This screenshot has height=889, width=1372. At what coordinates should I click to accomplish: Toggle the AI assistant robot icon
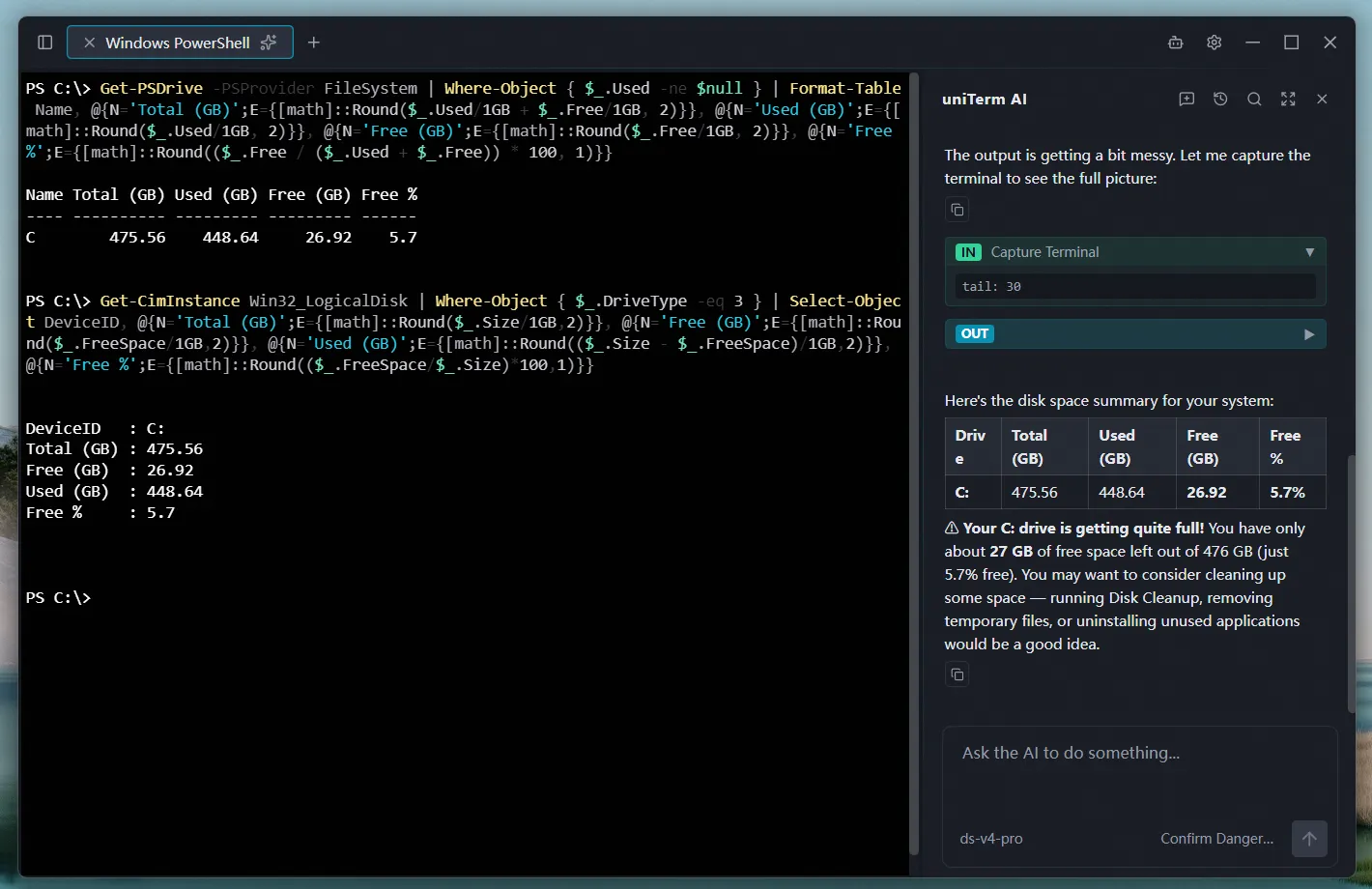pos(1176,43)
